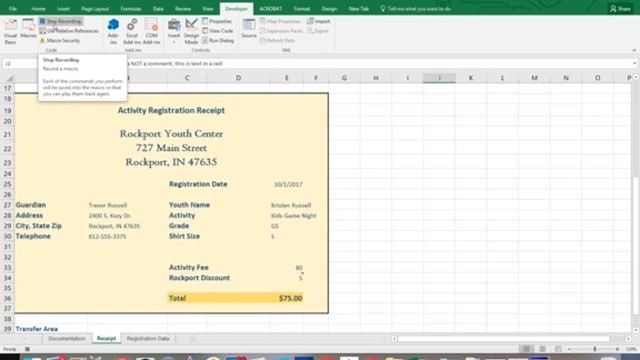Viewport: 640px width, 360px height.
Task: Open the ACROBAT ribbon tab
Action: click(x=271, y=9)
